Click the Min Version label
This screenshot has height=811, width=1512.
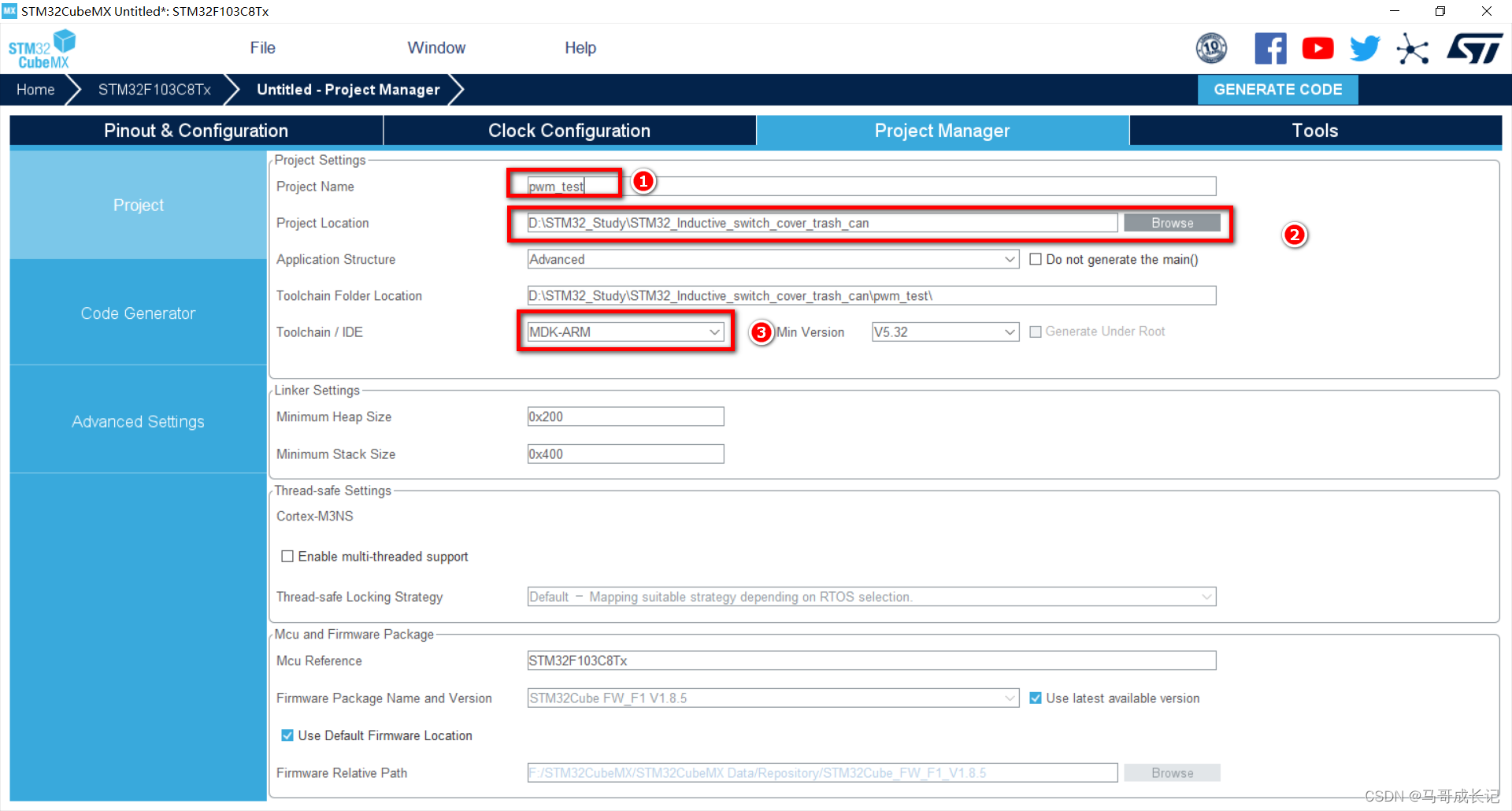[810, 331]
